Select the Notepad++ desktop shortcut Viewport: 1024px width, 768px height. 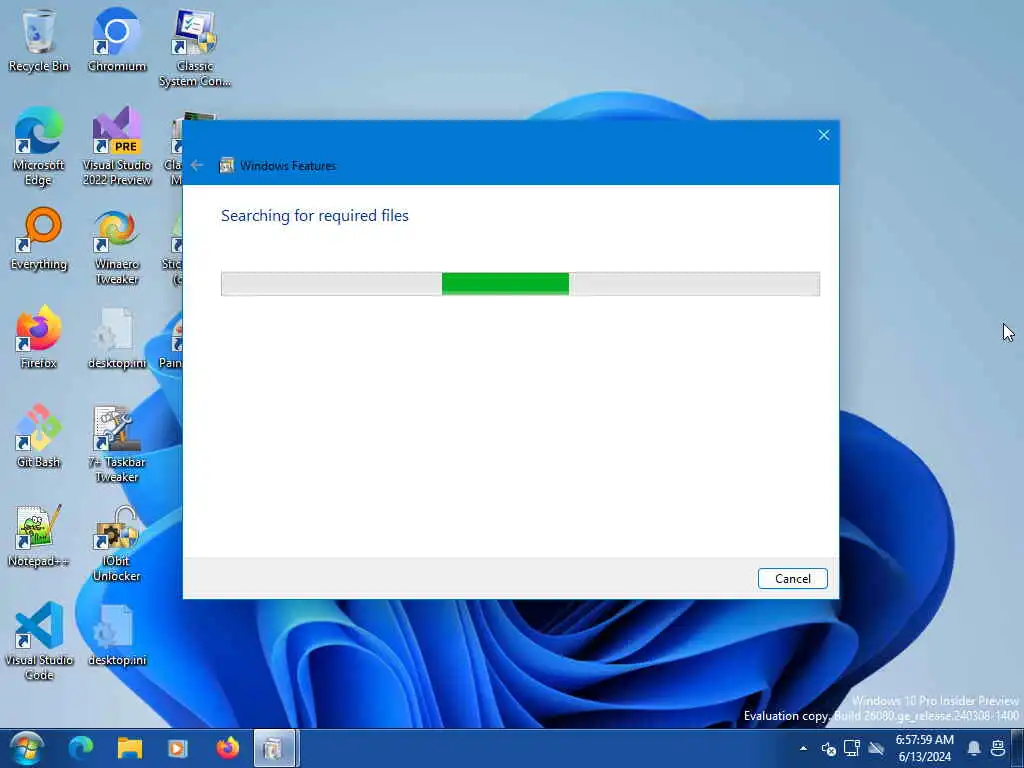(39, 536)
